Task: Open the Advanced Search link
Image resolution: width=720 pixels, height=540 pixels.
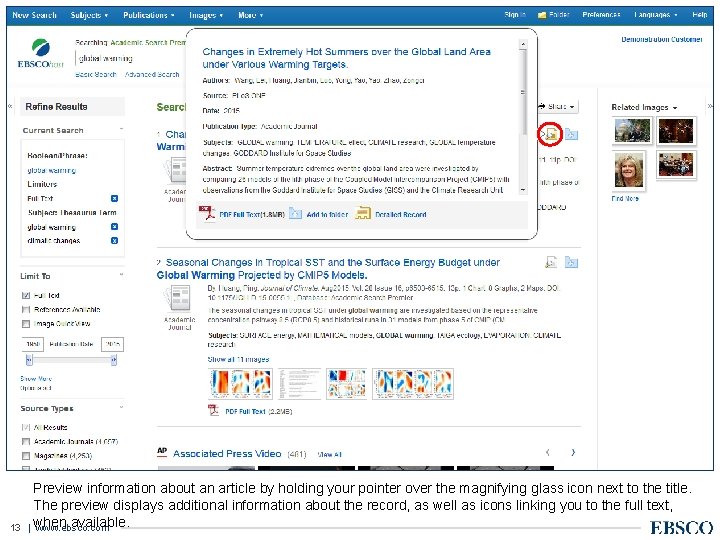Action: [152, 74]
